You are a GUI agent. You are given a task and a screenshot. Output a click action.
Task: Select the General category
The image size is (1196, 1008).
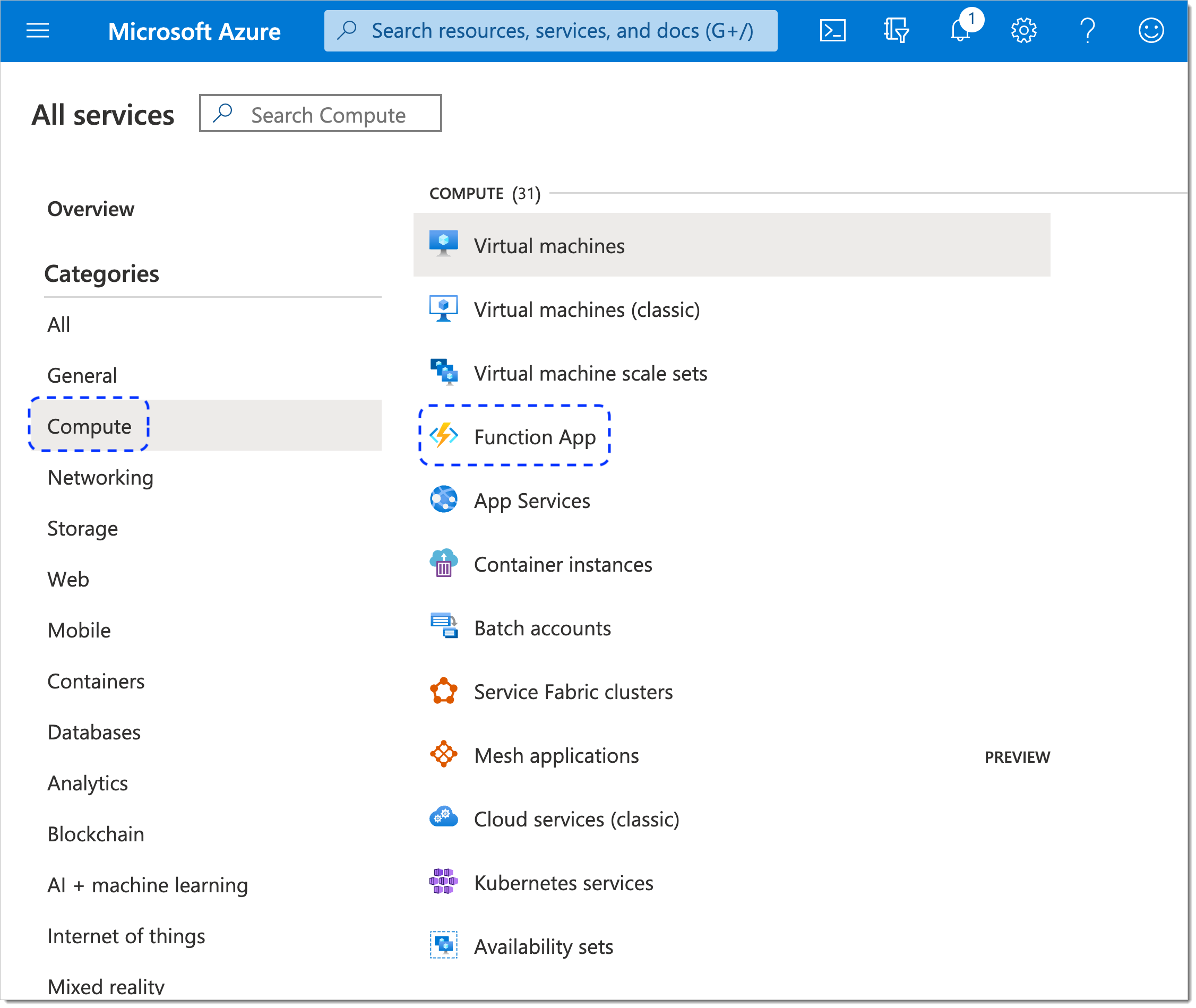pos(82,375)
